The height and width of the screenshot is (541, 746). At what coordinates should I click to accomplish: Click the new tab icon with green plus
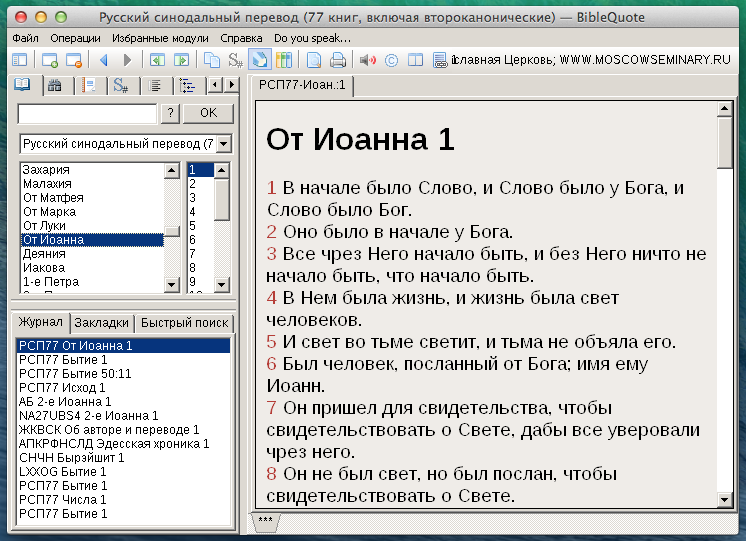[48, 60]
